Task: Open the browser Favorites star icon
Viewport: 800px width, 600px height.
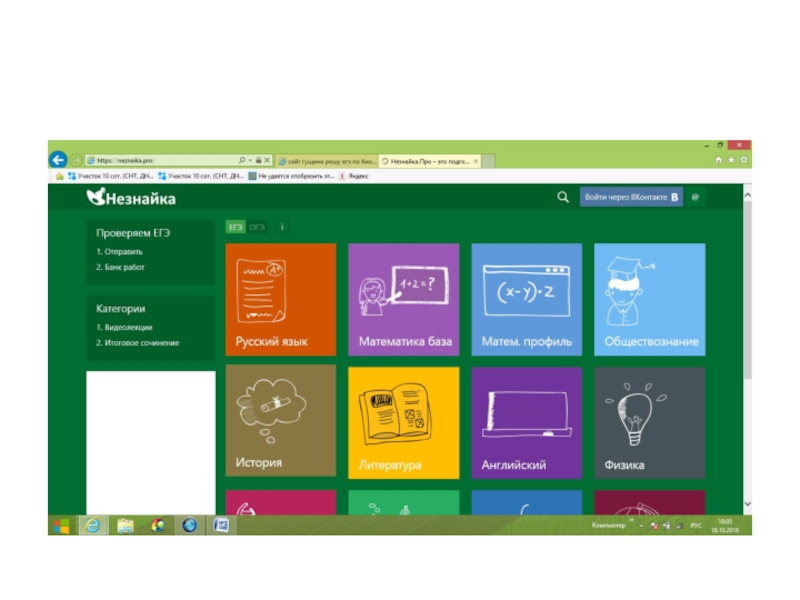Action: (731, 160)
